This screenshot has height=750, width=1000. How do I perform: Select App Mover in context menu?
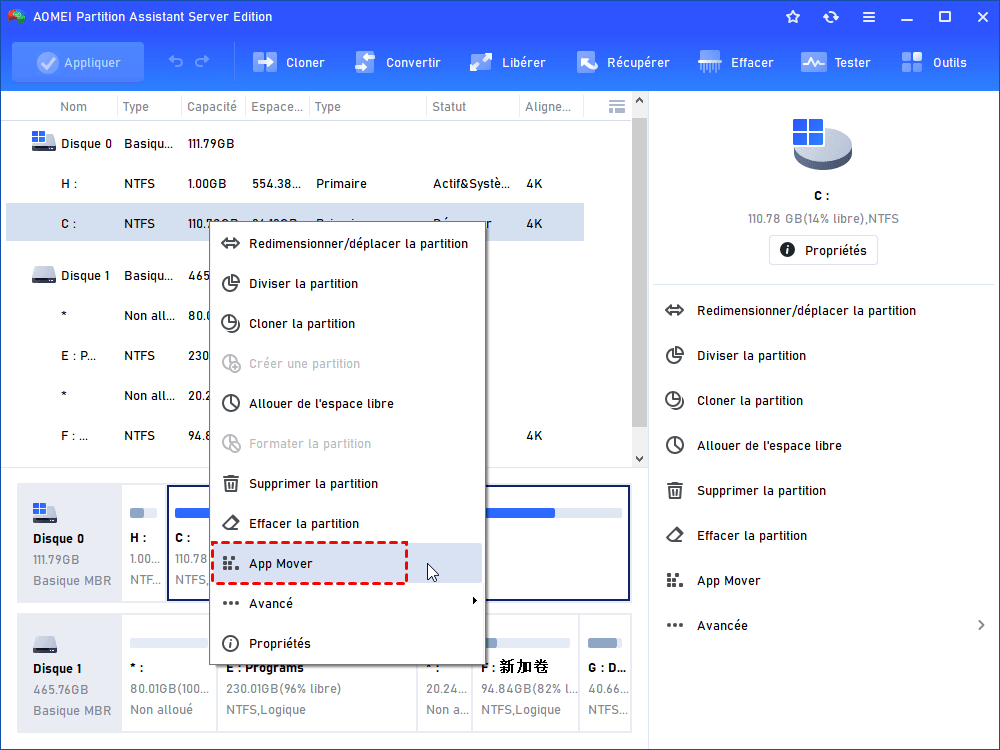348,564
